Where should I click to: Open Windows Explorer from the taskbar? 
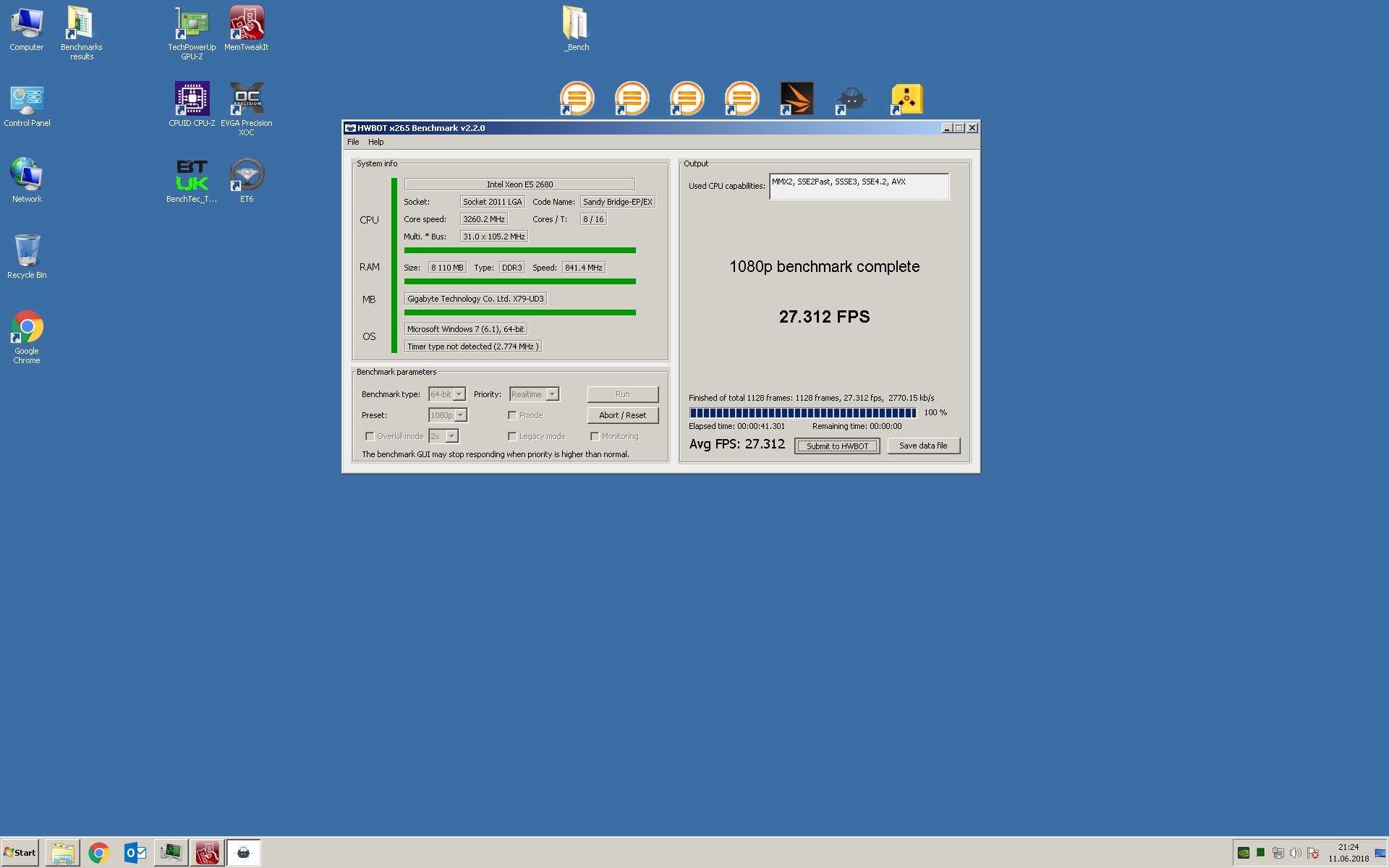pos(63,853)
